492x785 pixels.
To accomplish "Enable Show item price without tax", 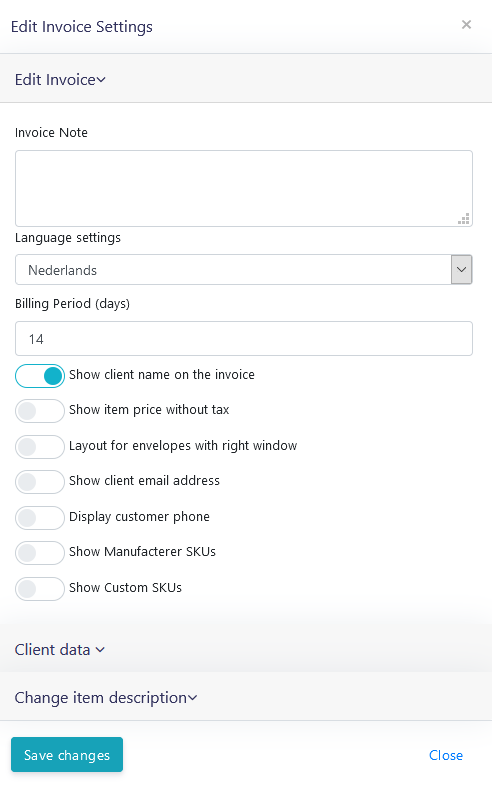I will (40, 411).
